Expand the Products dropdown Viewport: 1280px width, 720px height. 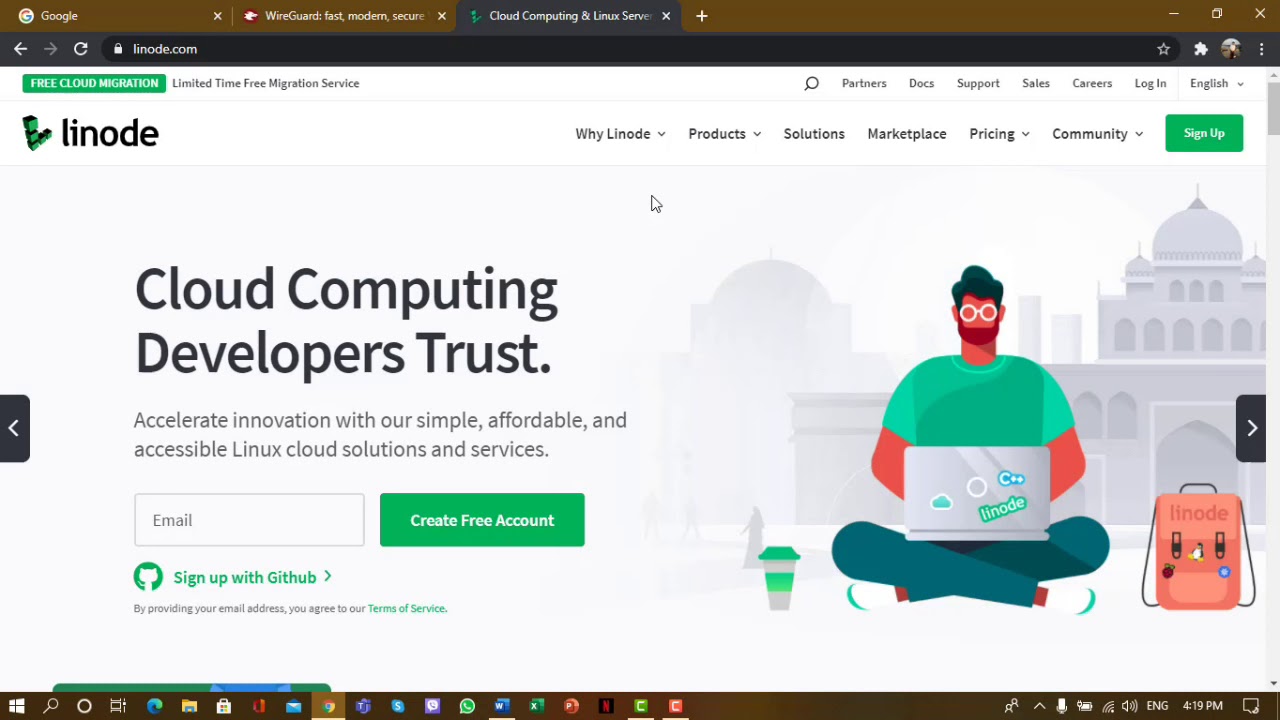pyautogui.click(x=724, y=133)
